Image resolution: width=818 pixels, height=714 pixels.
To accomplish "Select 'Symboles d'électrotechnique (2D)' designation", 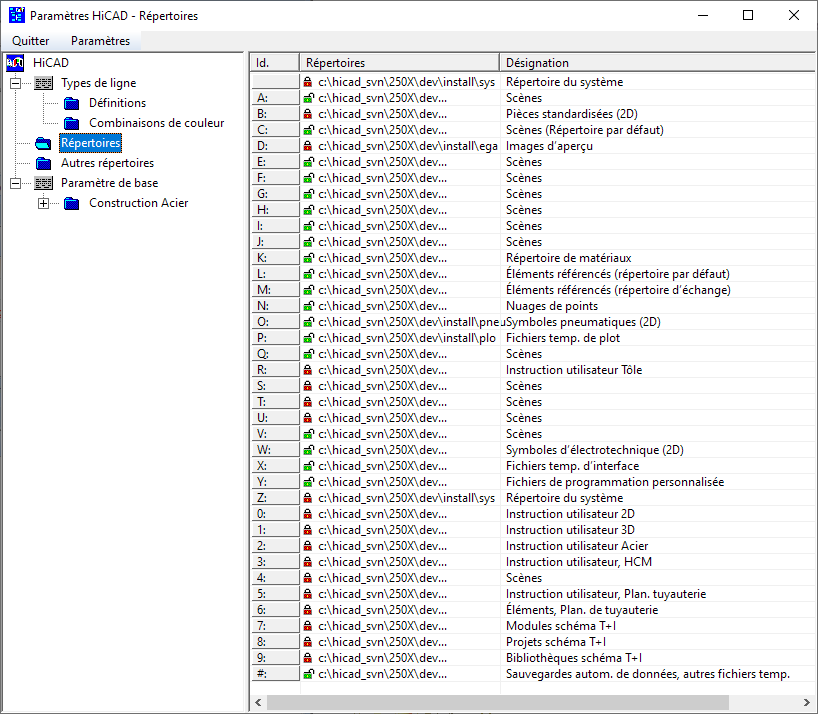I will point(595,450).
